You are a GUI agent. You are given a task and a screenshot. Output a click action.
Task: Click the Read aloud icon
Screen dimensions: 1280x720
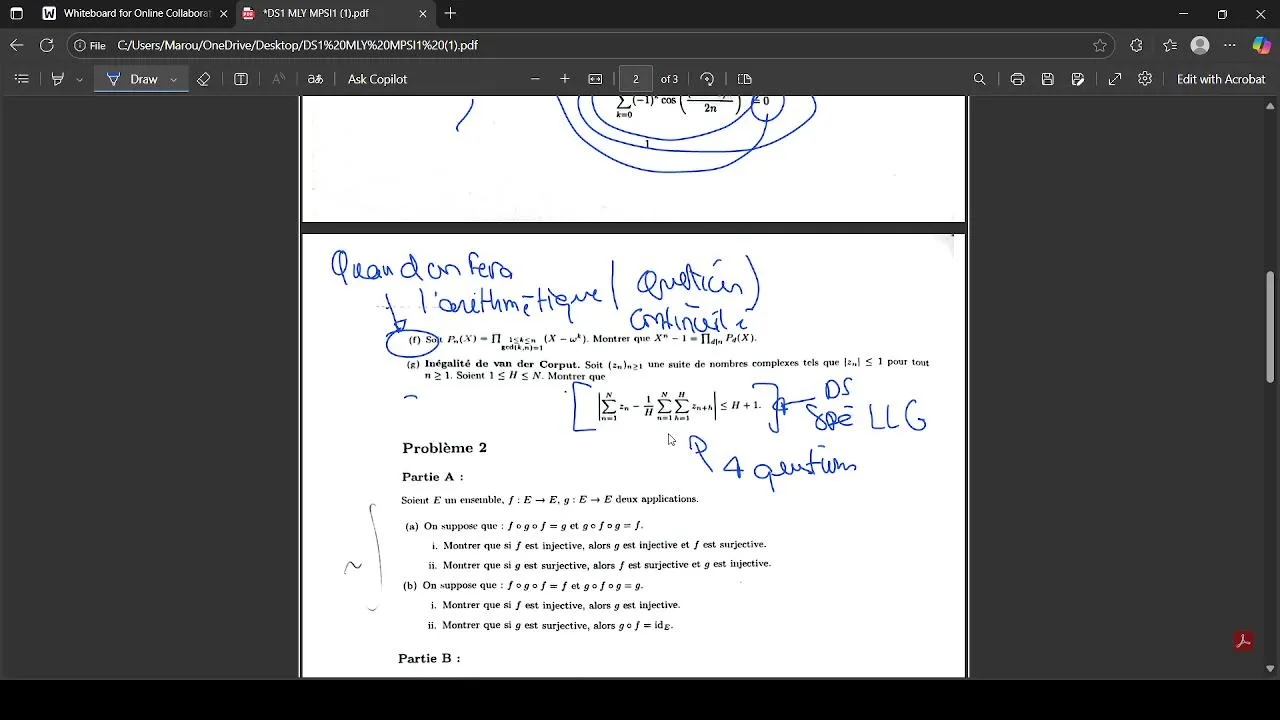[x=279, y=79]
